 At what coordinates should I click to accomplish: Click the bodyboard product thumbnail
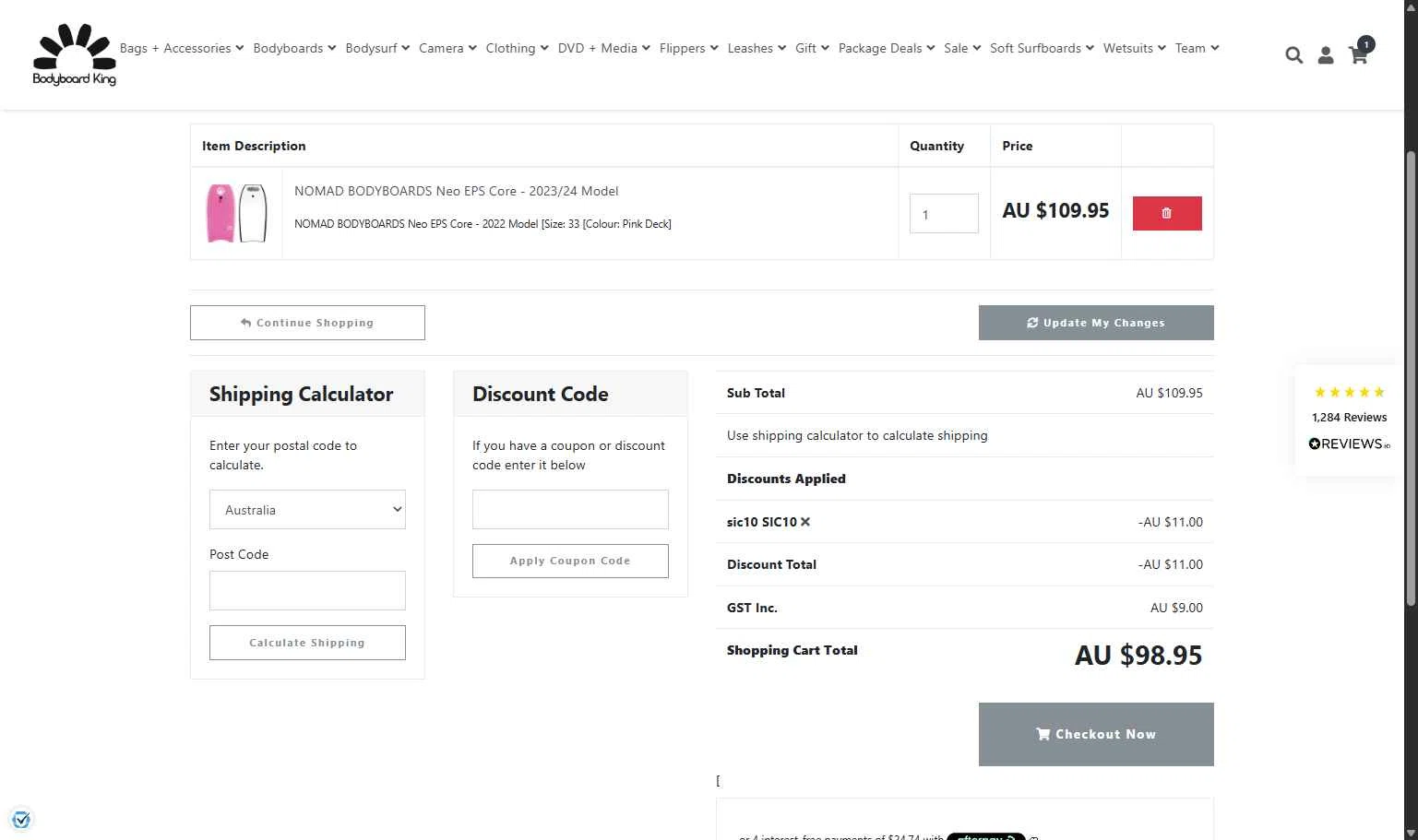click(x=236, y=213)
